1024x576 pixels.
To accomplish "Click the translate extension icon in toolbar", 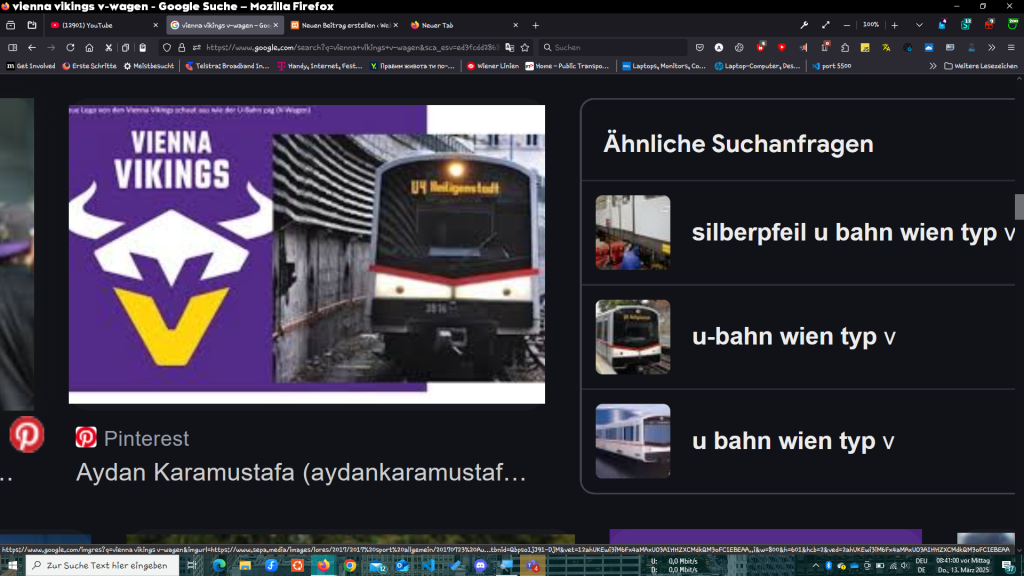I will [x=886, y=48].
